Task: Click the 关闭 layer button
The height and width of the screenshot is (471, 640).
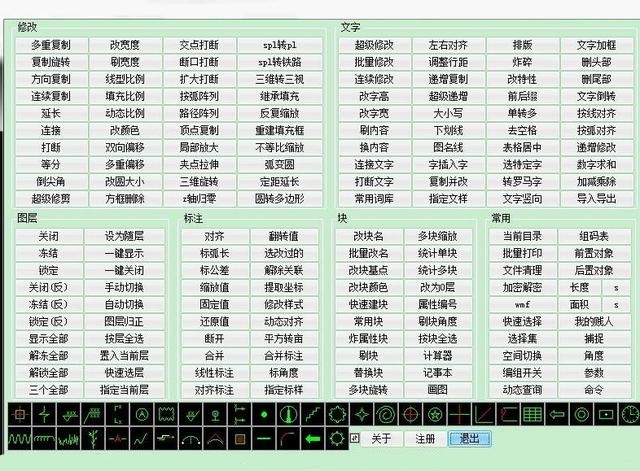Action: 49,236
